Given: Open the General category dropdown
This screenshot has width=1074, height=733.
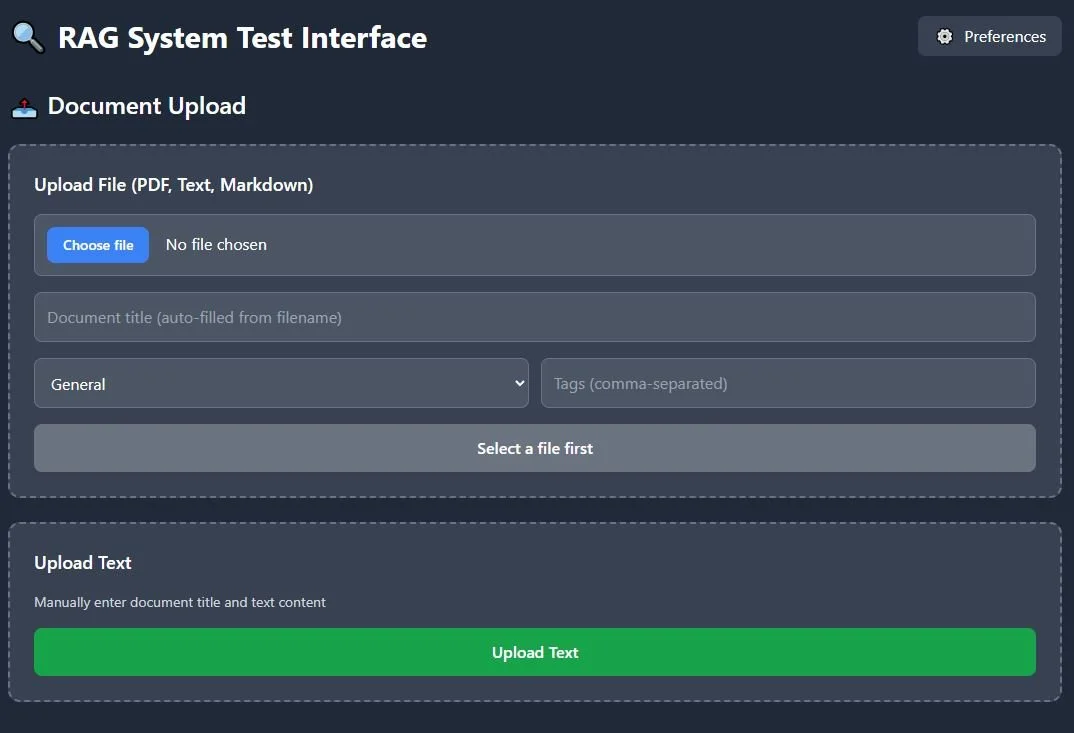Looking at the screenshot, I should click(280, 384).
